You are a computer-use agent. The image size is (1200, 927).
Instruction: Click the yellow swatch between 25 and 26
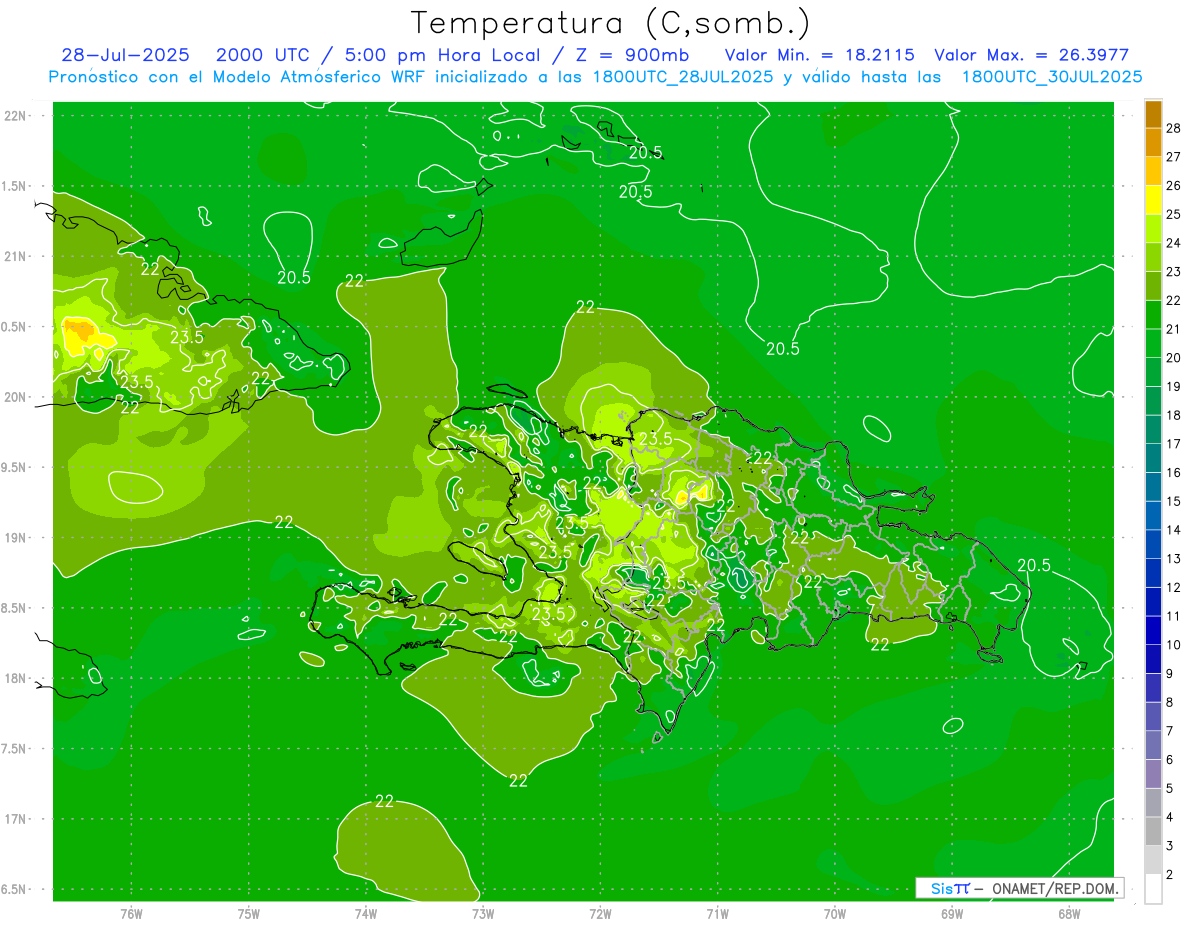(x=1153, y=200)
